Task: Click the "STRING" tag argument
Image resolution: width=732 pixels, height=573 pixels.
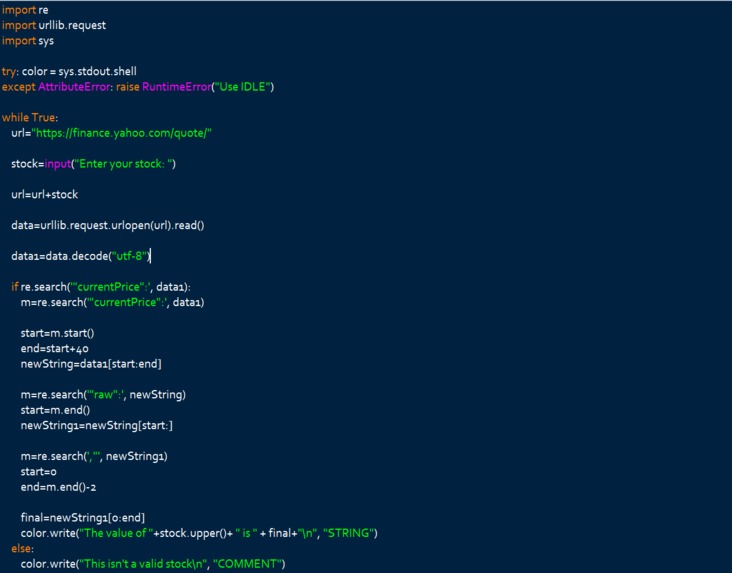Action: (x=349, y=534)
